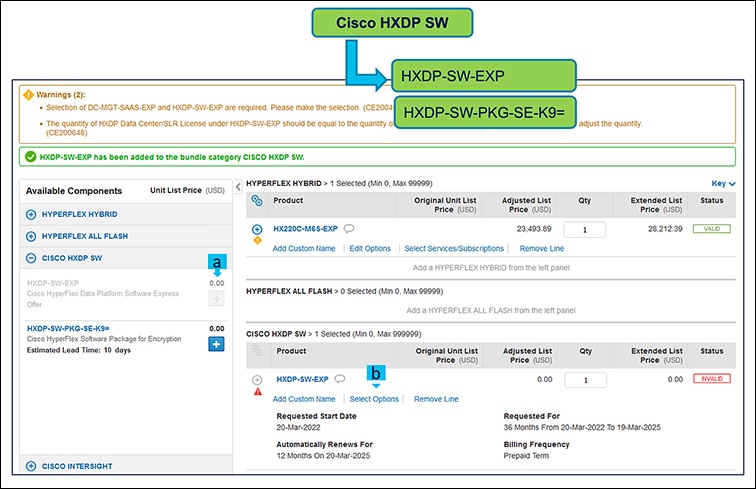Expand the HYPERFLEX HYBRID category
The image size is (756, 489).
pos(31,215)
